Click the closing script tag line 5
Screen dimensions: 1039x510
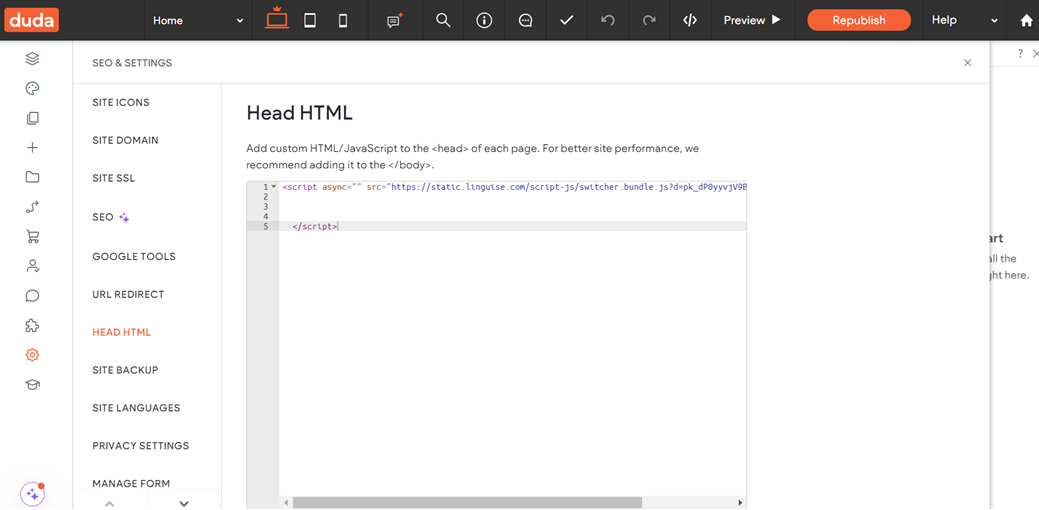click(x=315, y=227)
